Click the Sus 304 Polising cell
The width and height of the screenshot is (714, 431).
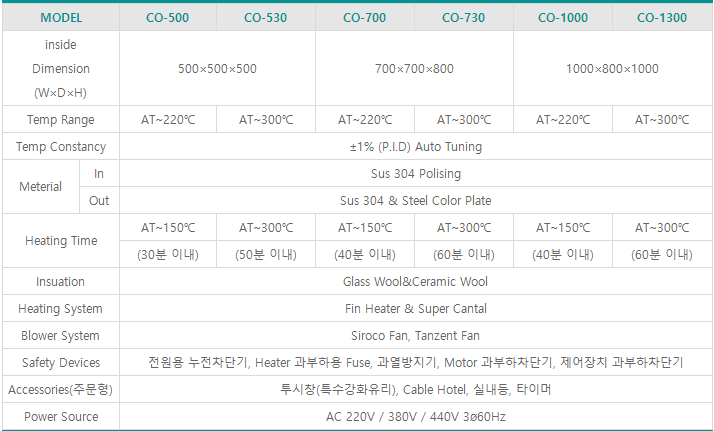[x=415, y=174]
